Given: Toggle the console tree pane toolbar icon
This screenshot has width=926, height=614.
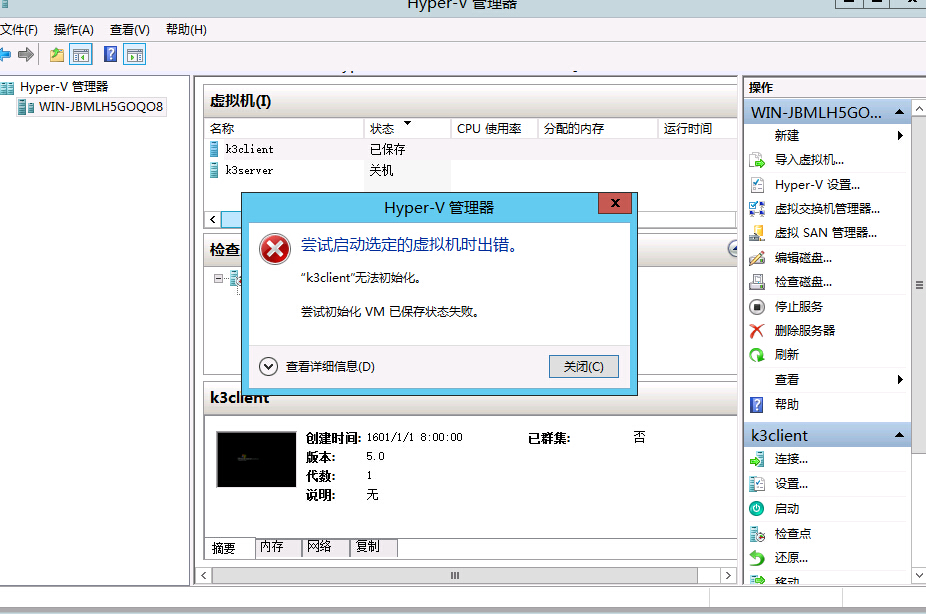Looking at the screenshot, I should tap(81, 55).
